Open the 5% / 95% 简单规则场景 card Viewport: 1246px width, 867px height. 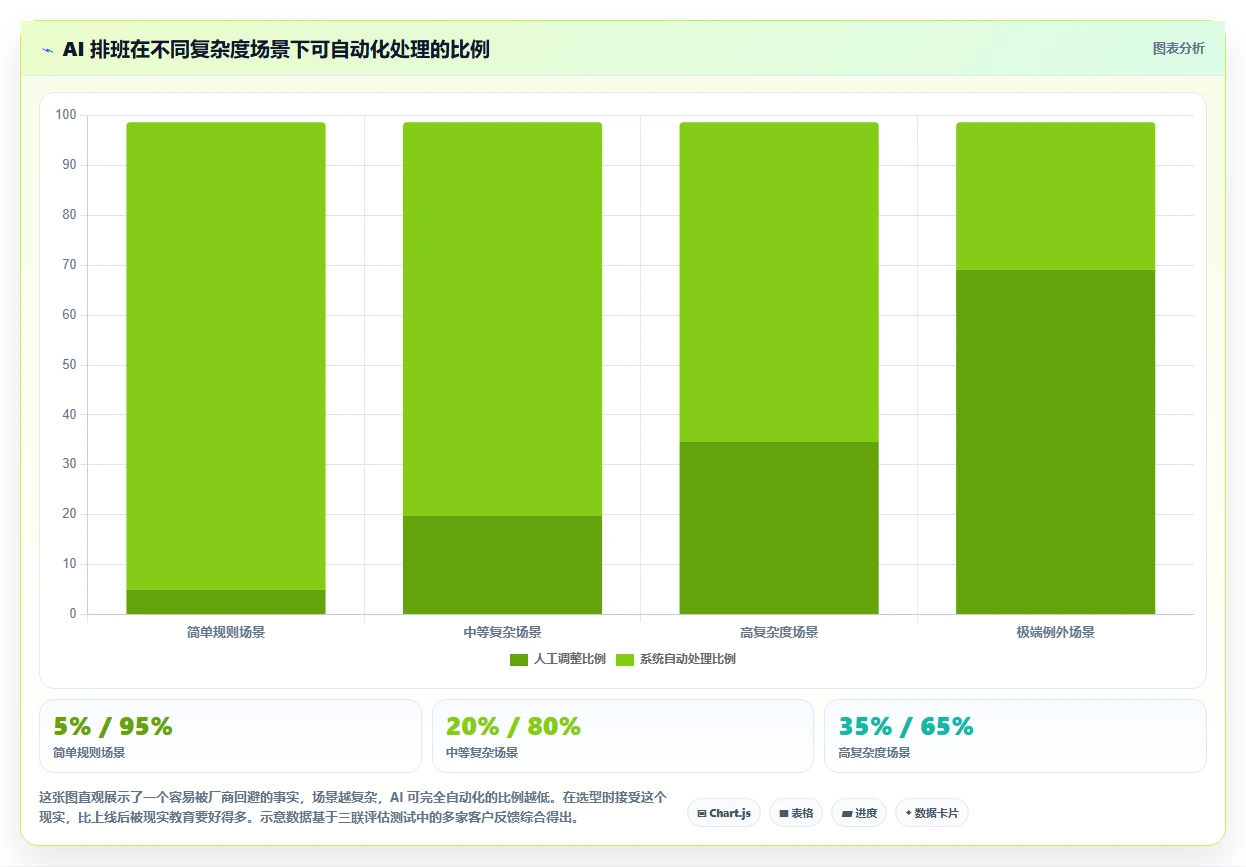tap(230, 736)
